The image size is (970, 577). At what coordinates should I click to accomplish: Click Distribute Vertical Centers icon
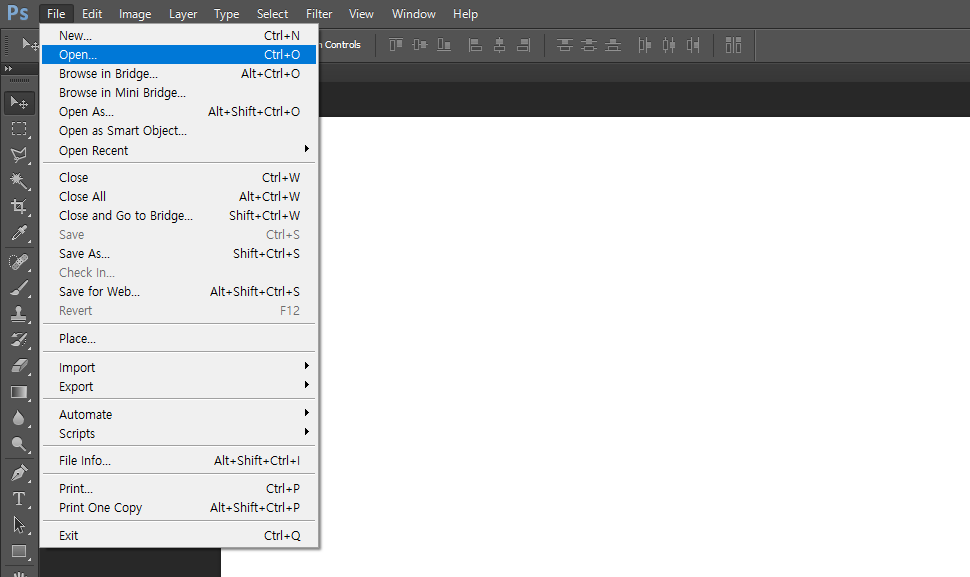588,45
